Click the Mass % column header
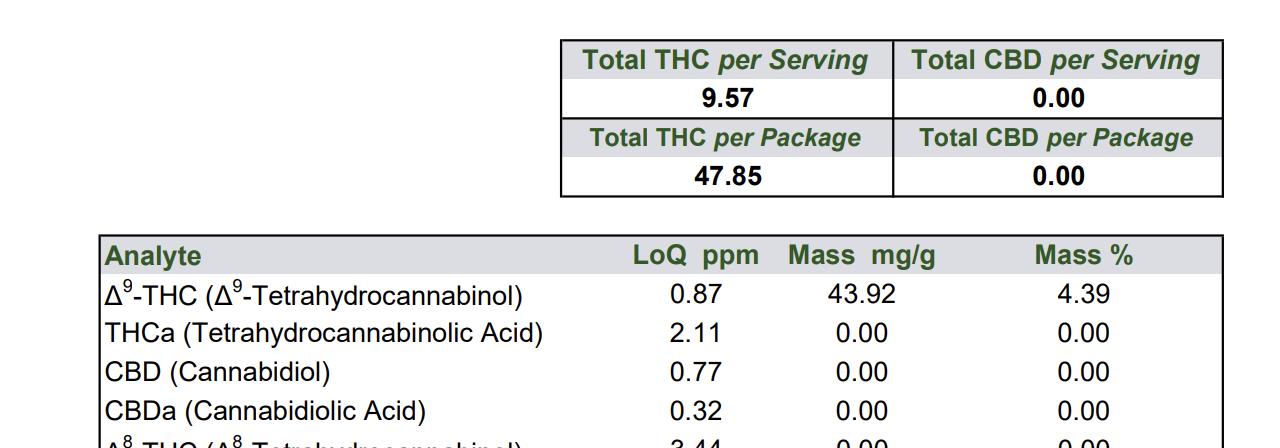Screen dimensions: 1280x448 1083,256
